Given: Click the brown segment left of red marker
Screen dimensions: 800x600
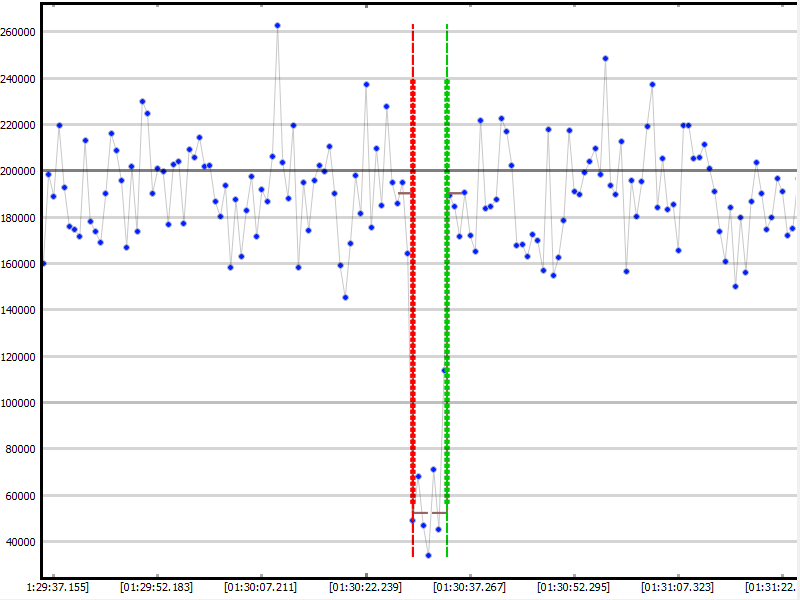Looking at the screenshot, I should (404, 193).
